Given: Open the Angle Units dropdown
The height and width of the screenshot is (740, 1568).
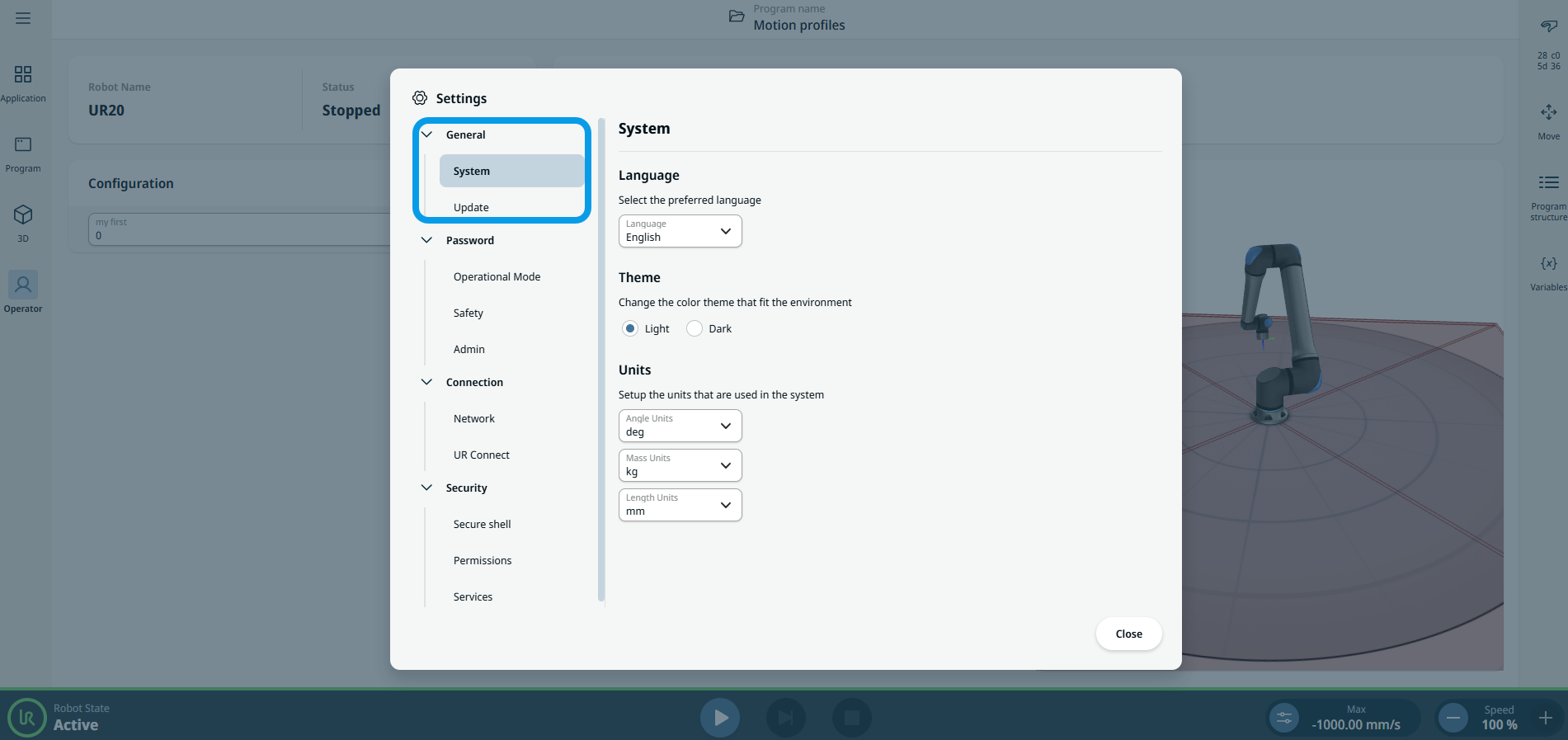Looking at the screenshot, I should (680, 426).
